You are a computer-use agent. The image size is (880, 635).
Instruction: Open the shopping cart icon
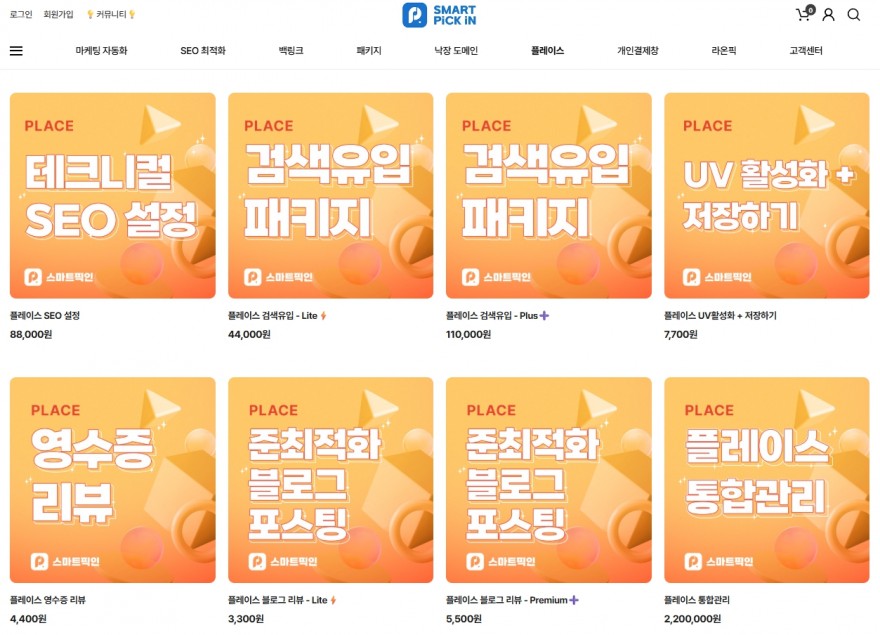[804, 14]
